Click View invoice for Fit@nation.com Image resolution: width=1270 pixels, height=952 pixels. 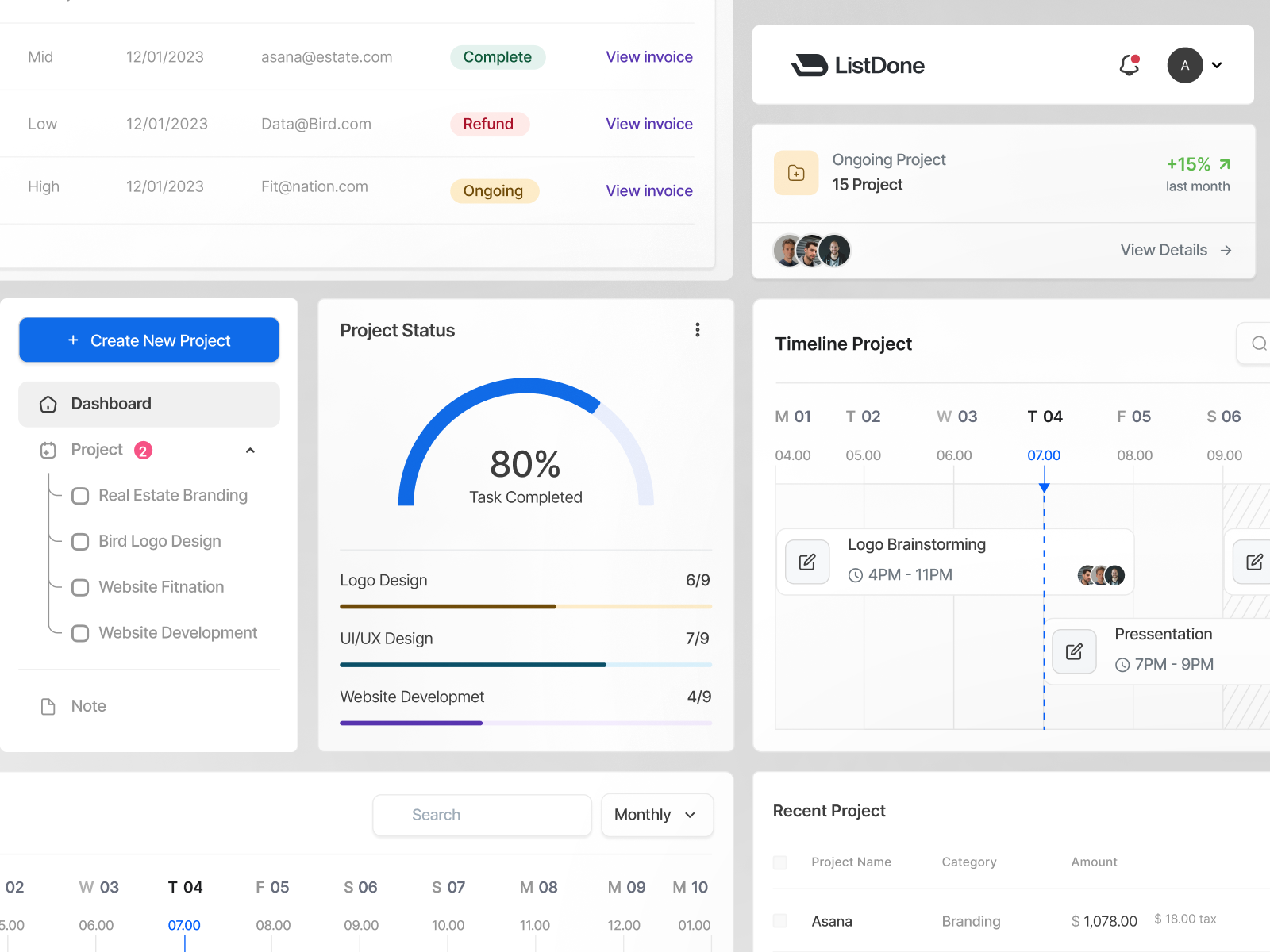coord(648,190)
